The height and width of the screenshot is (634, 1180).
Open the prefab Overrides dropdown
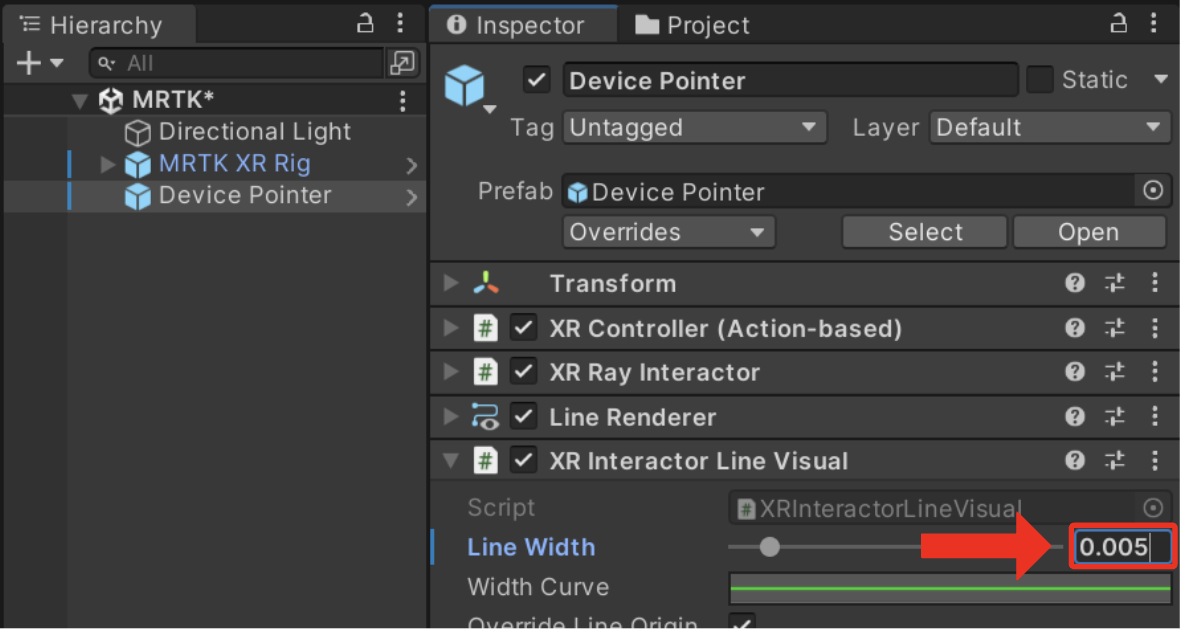point(668,232)
